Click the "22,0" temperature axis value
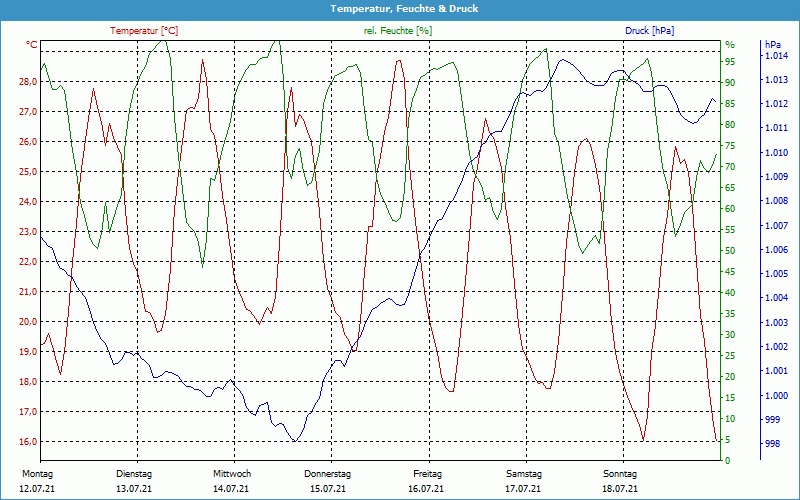The height and width of the screenshot is (500, 800). pos(29,262)
